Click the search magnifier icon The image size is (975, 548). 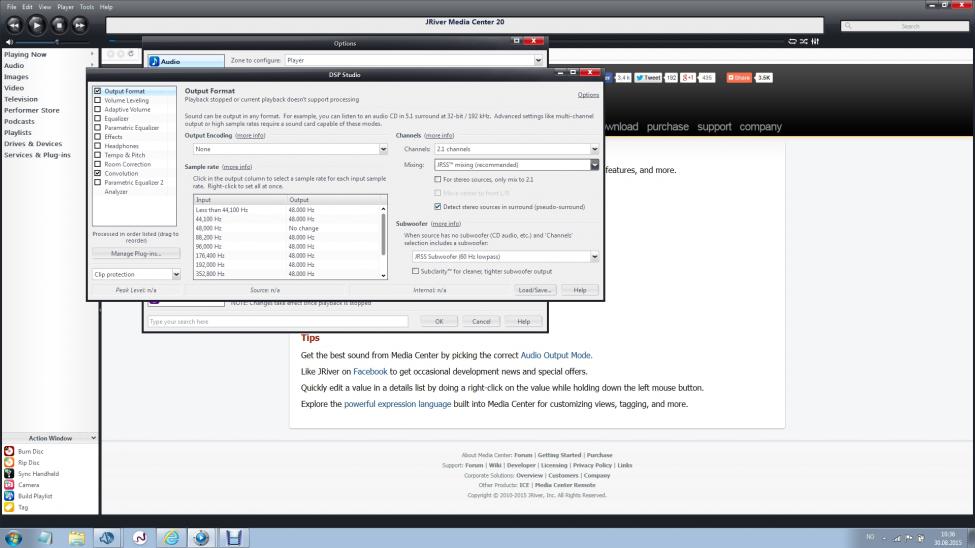[x=848, y=26]
